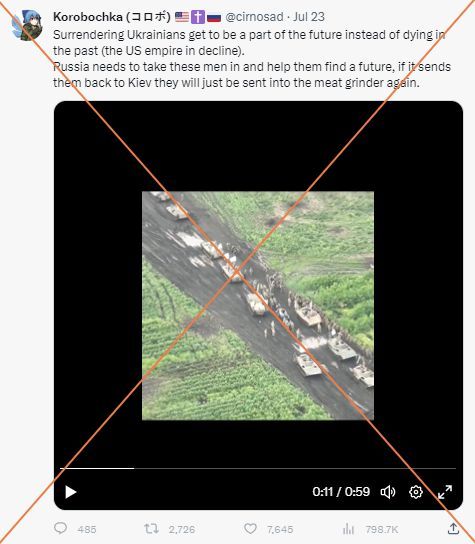Click the 7,645 likes count

pyautogui.click(x=280, y=529)
